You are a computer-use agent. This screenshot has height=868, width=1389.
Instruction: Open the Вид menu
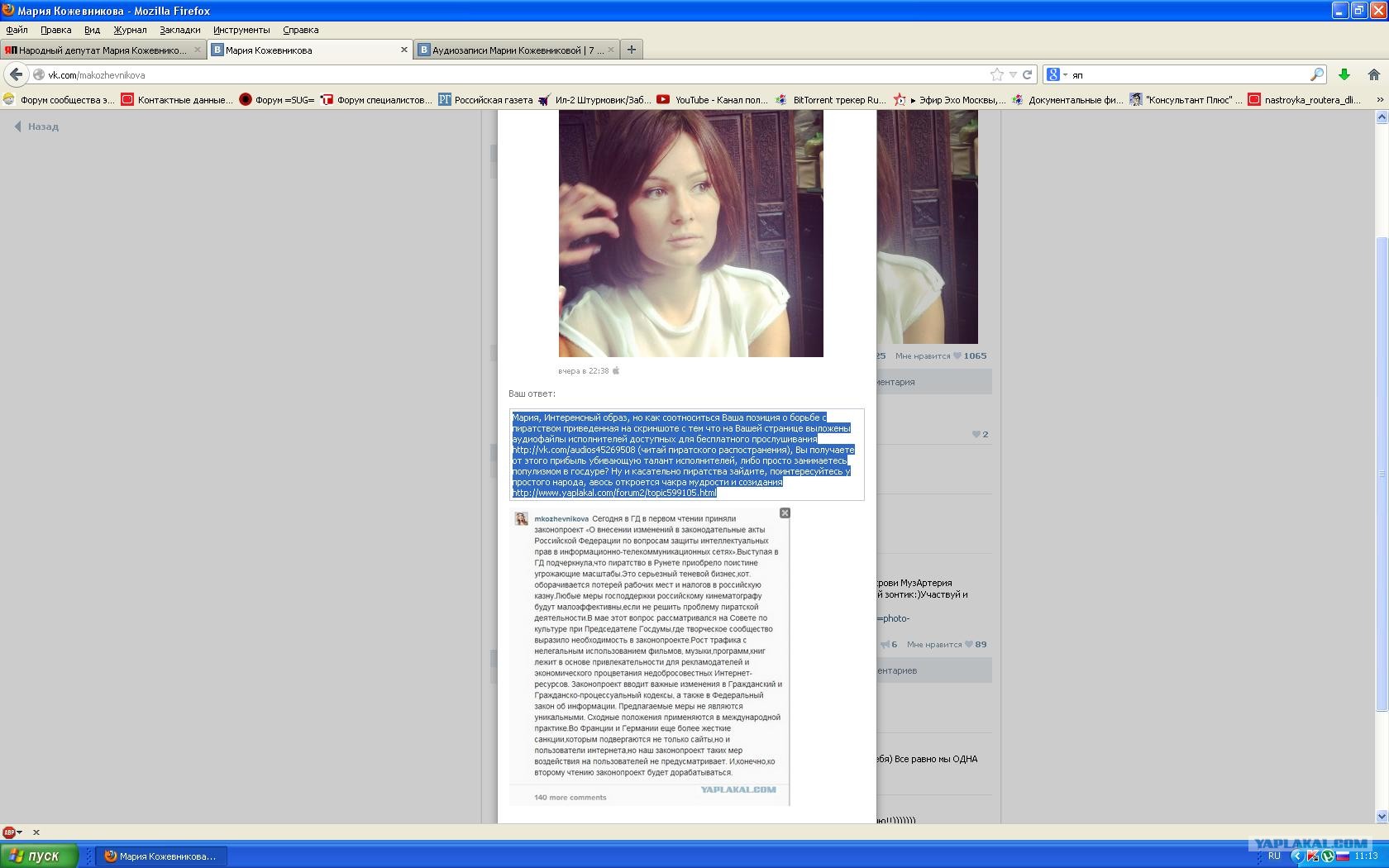[x=92, y=30]
